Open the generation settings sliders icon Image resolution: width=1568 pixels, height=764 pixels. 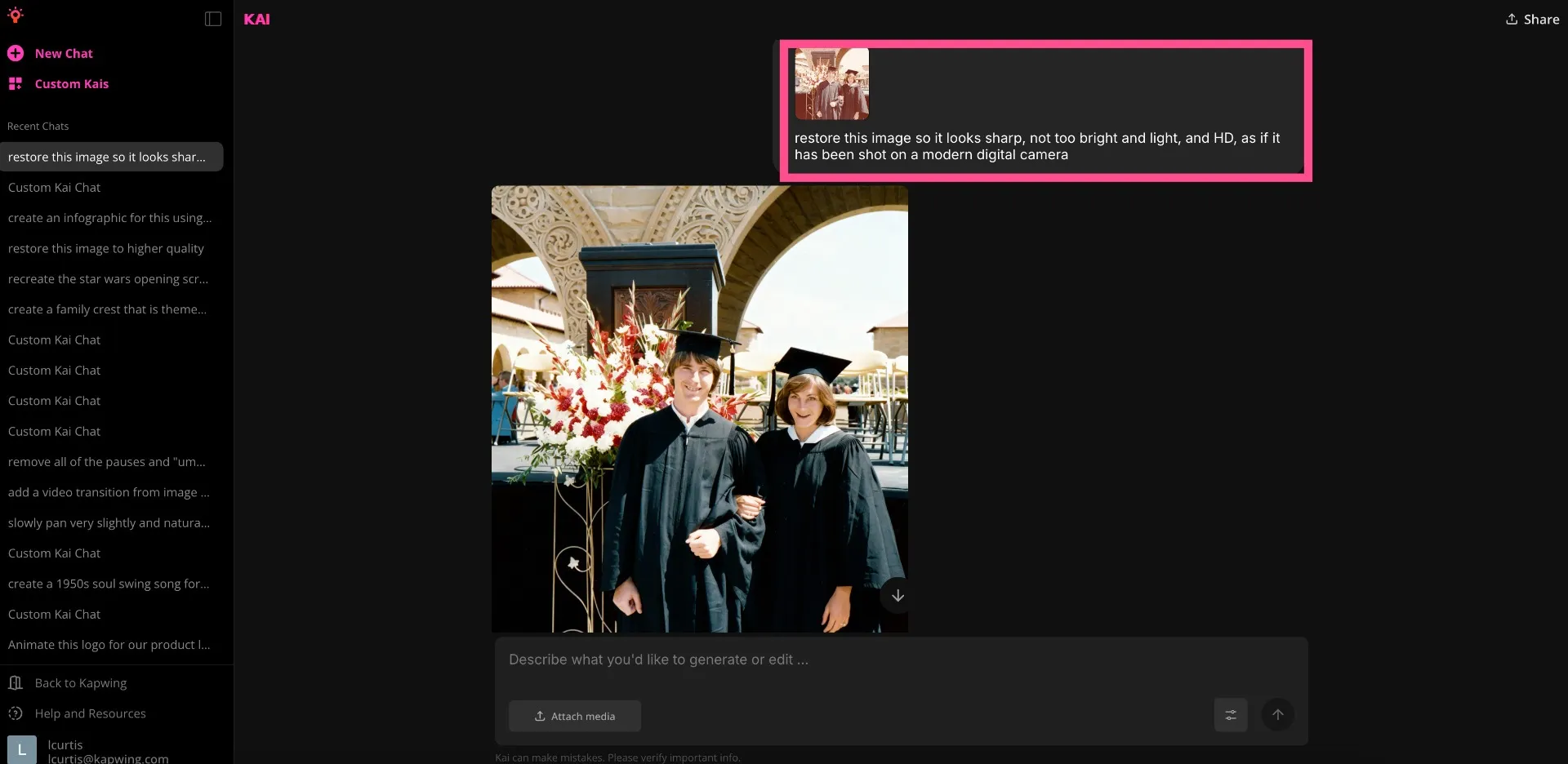[1231, 714]
